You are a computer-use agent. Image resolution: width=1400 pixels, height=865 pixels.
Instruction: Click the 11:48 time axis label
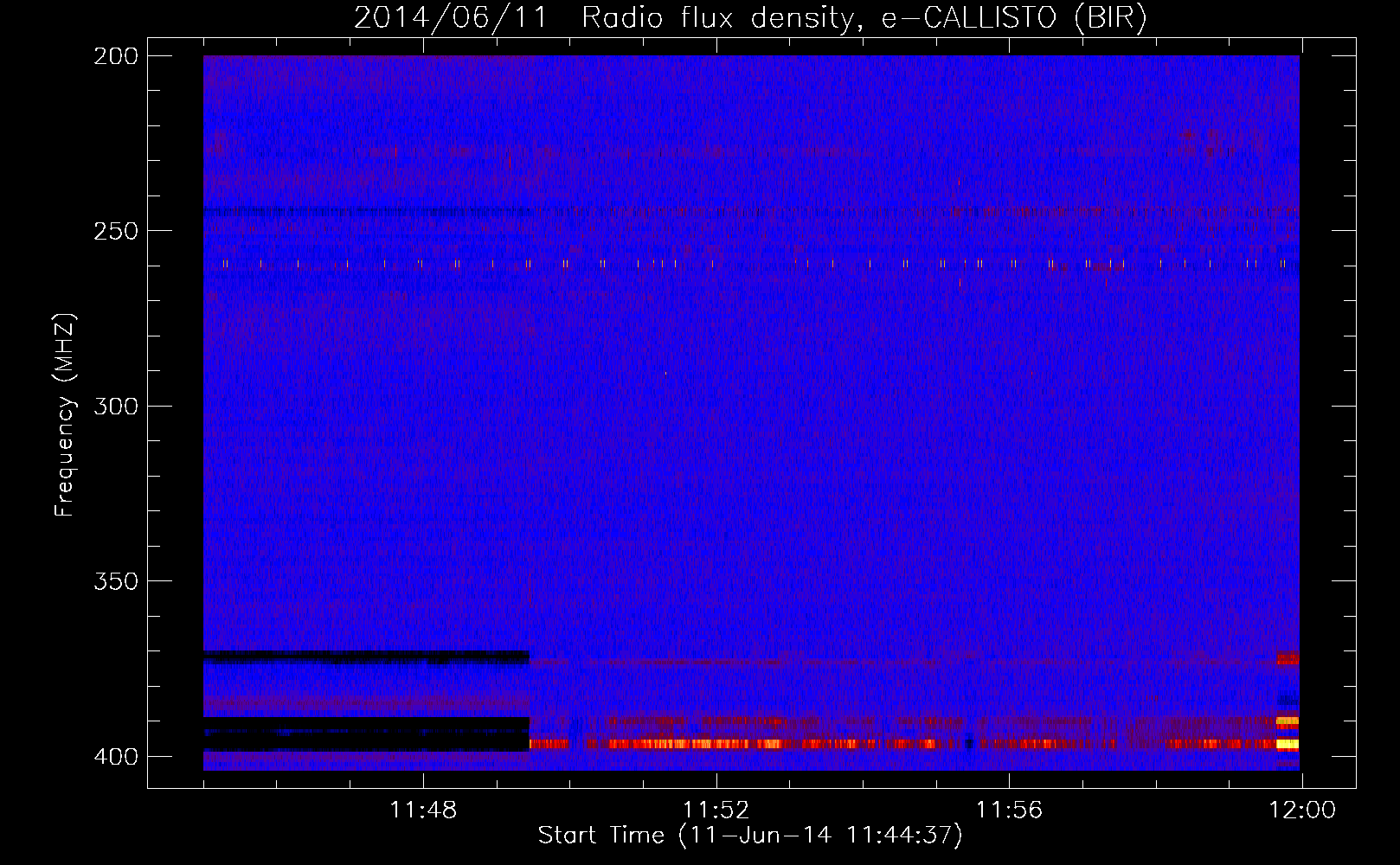coord(423,811)
